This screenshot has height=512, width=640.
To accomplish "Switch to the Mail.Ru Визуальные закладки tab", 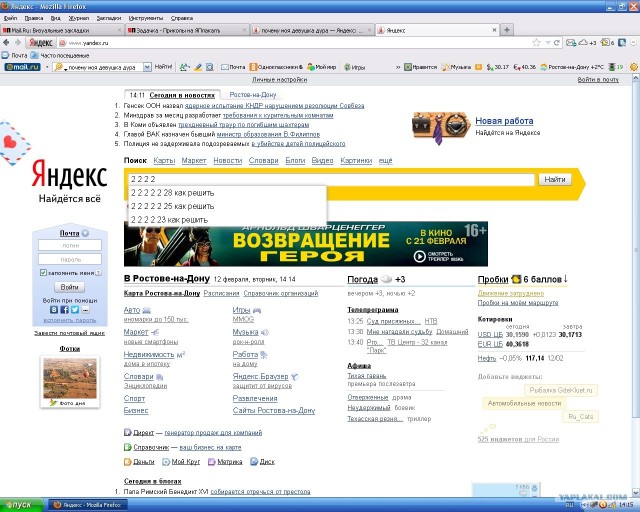I will pos(62,30).
